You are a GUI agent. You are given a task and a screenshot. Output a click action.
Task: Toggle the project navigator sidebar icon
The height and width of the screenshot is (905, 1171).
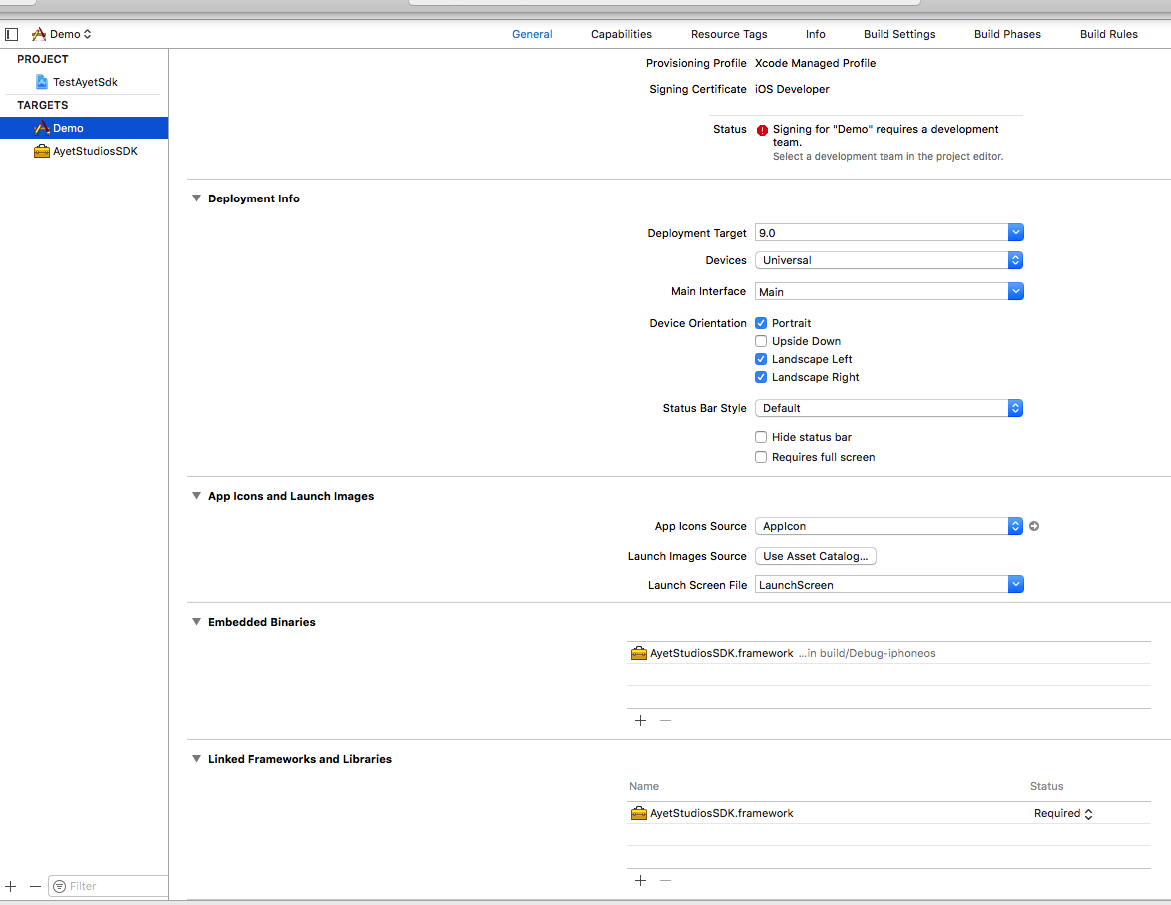pos(11,34)
